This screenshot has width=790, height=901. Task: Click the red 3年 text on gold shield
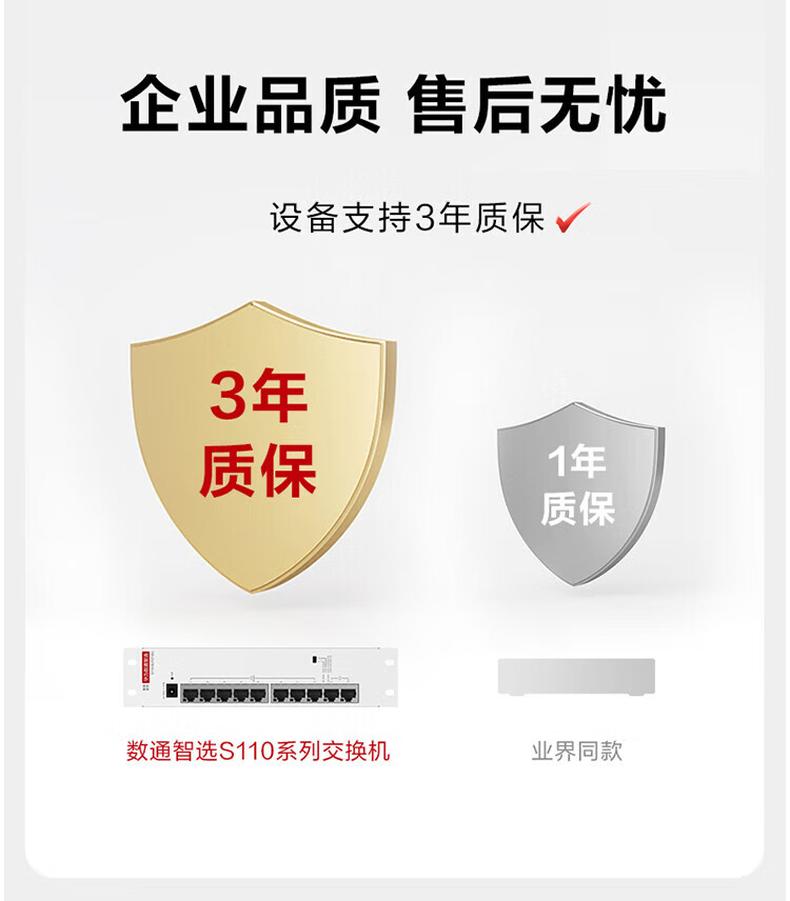[x=258, y=396]
